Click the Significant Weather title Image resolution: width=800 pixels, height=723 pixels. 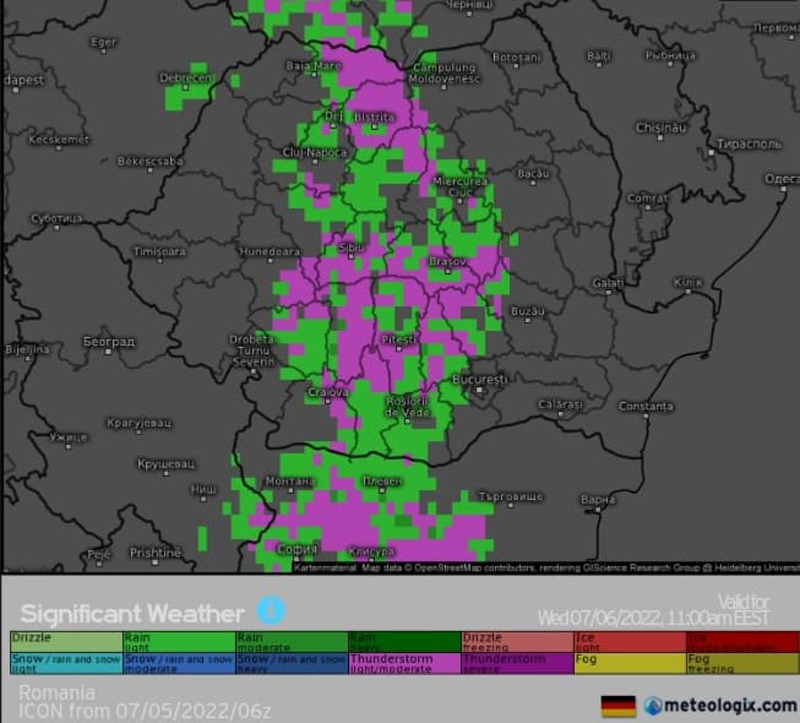(x=132, y=613)
